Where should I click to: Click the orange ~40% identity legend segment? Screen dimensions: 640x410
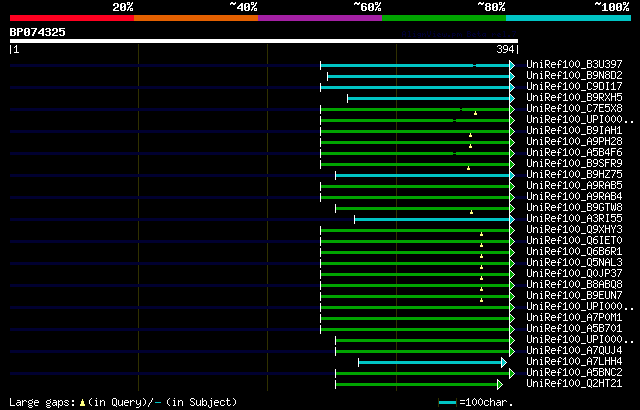(196, 18)
